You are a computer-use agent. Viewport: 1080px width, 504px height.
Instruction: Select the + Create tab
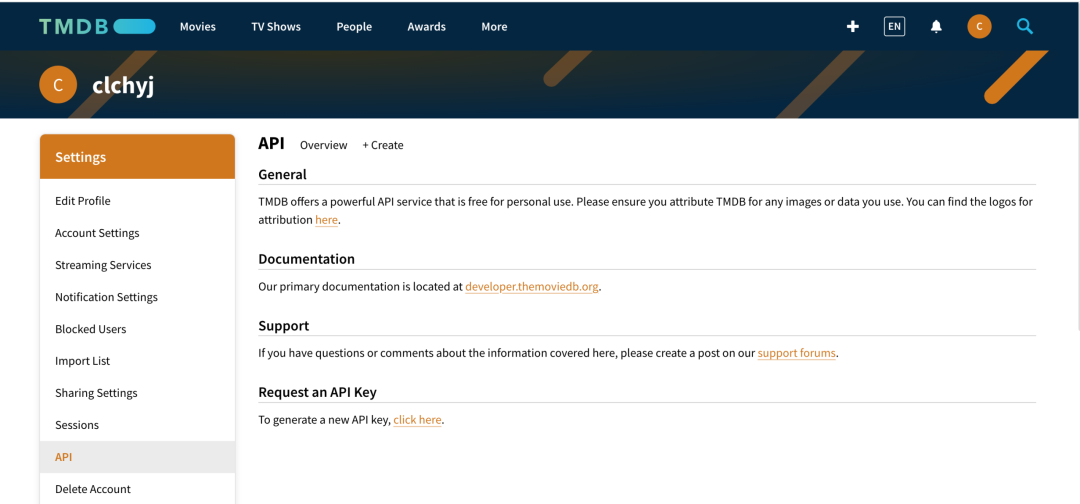(383, 145)
